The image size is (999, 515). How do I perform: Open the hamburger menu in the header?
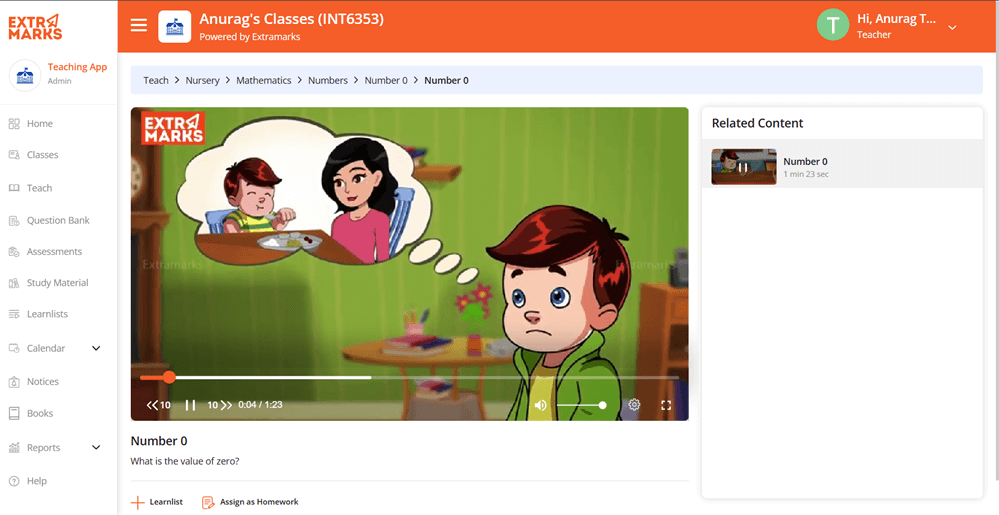(138, 25)
